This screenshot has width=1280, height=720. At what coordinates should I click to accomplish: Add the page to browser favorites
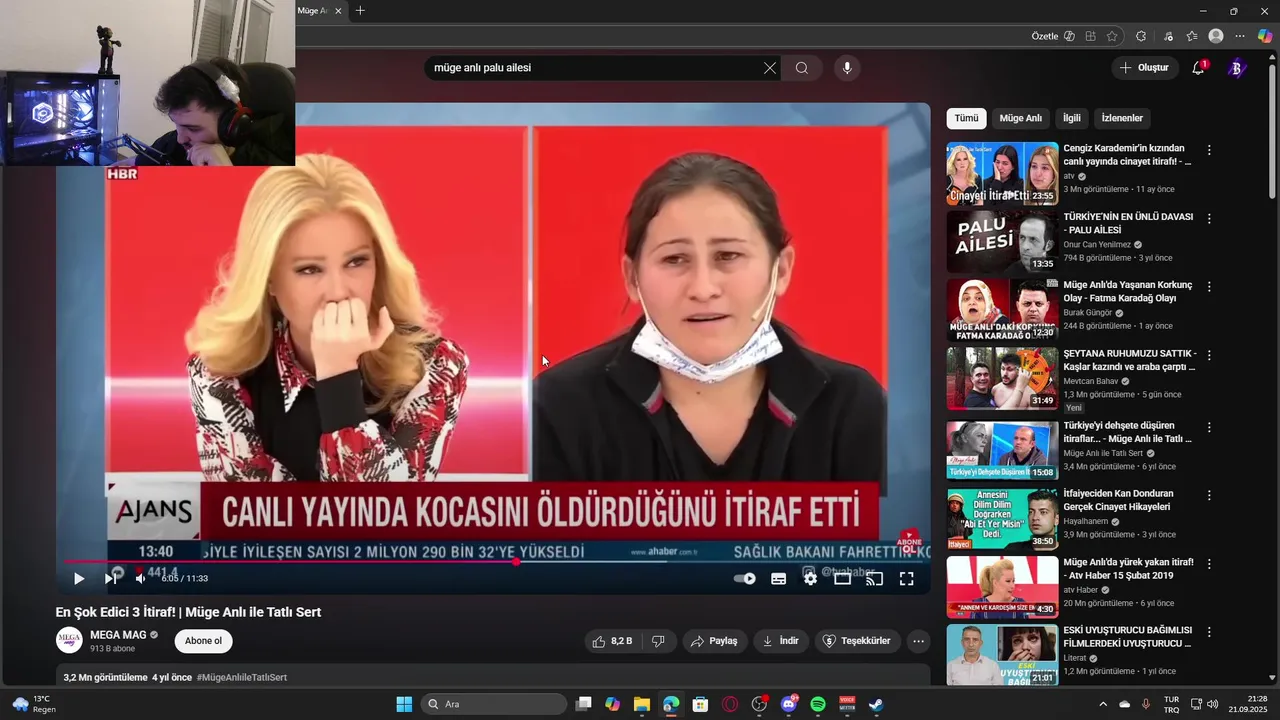[1112, 36]
